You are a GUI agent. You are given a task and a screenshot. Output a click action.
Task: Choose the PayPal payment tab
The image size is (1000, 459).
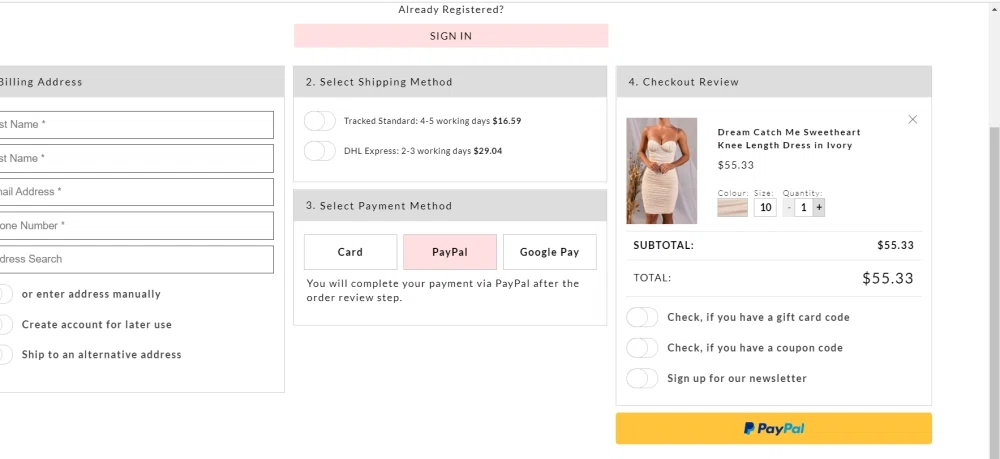[450, 252]
